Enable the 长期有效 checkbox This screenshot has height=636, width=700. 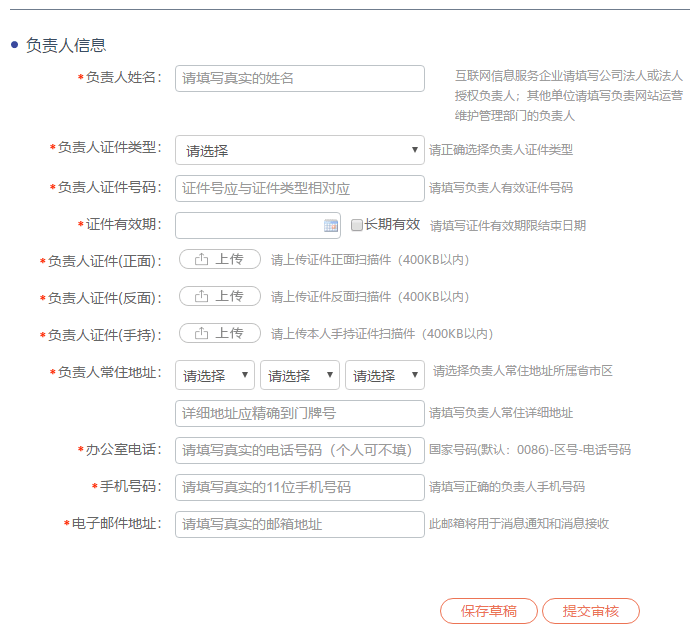[x=356, y=225]
